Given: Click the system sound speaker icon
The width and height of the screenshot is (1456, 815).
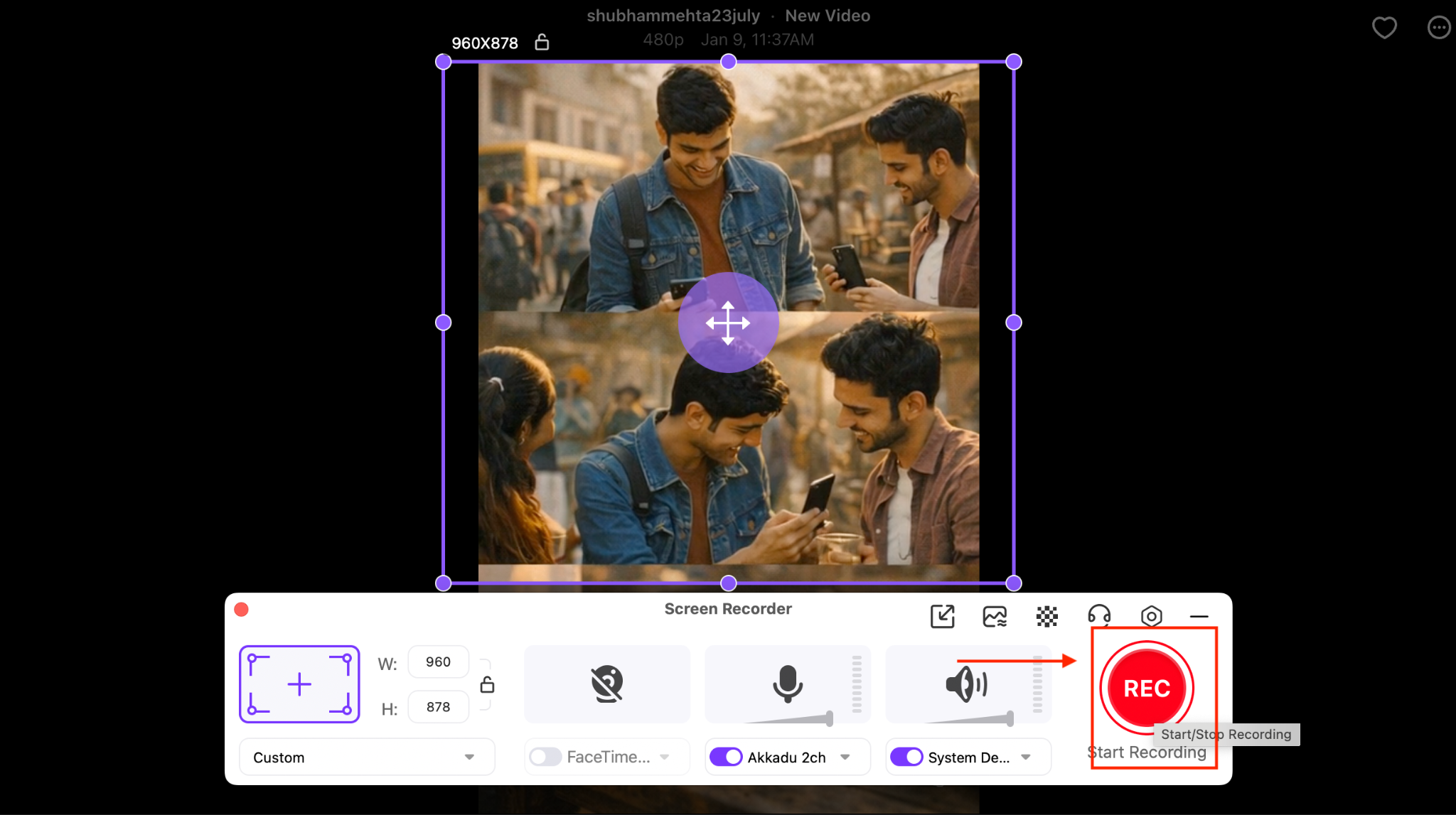Looking at the screenshot, I should coord(967,684).
